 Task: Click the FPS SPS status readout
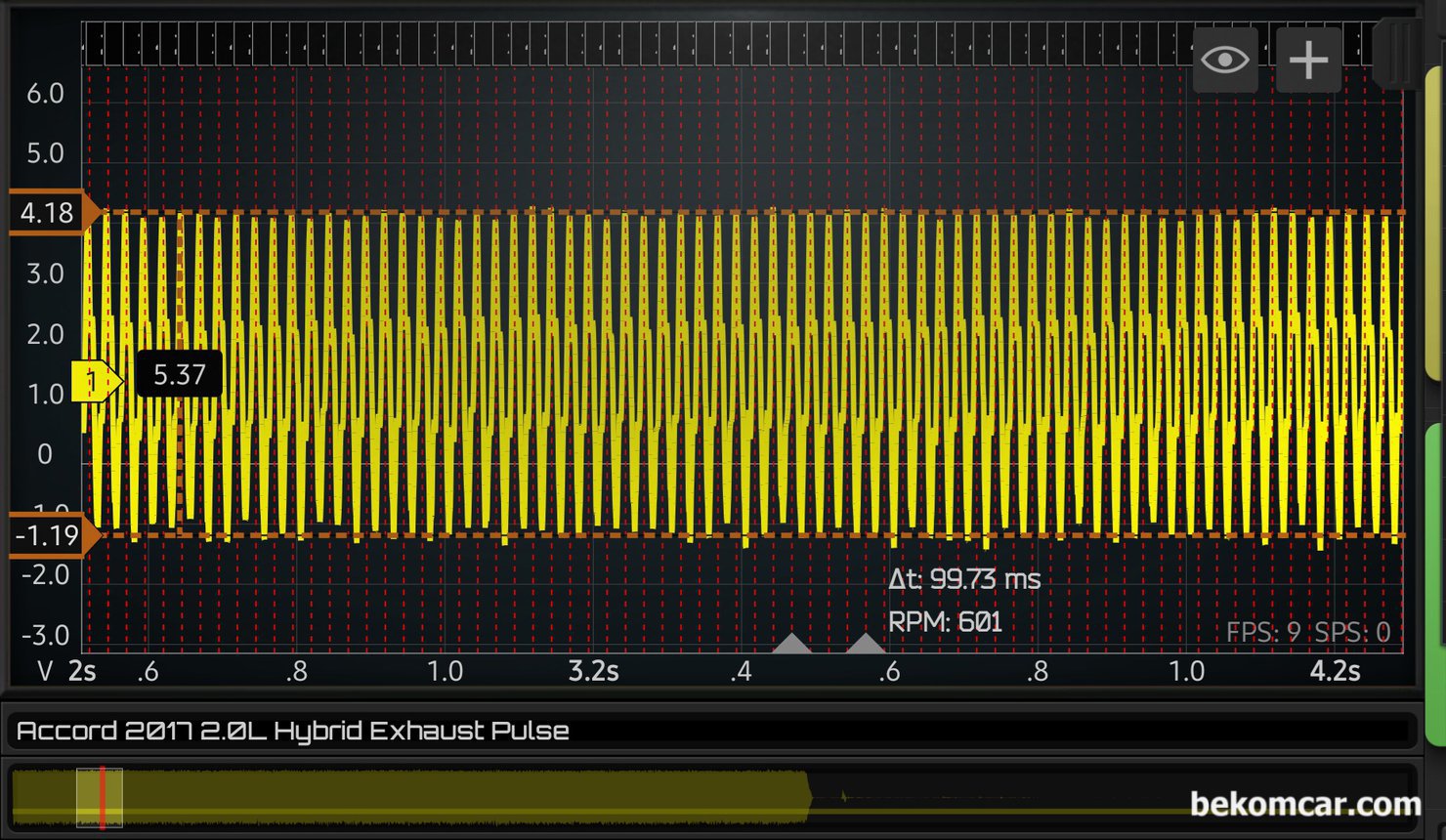pyautogui.click(x=1307, y=632)
